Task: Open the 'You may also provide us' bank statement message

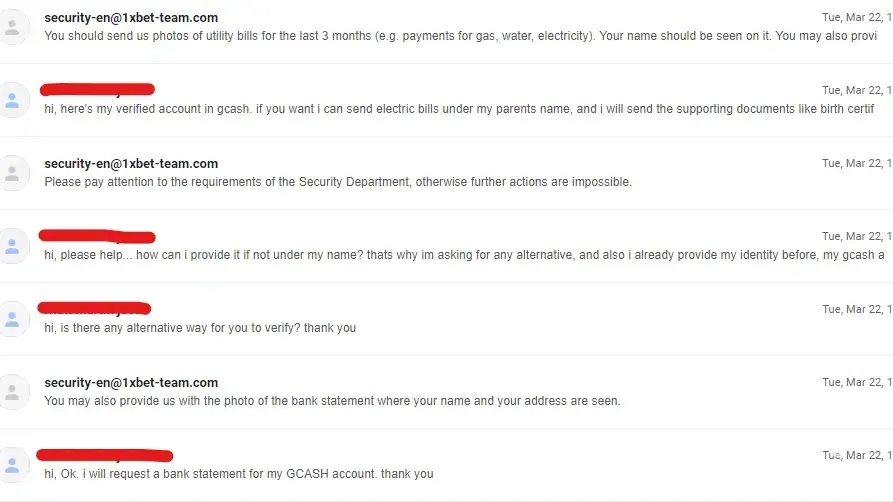Action: click(332, 401)
